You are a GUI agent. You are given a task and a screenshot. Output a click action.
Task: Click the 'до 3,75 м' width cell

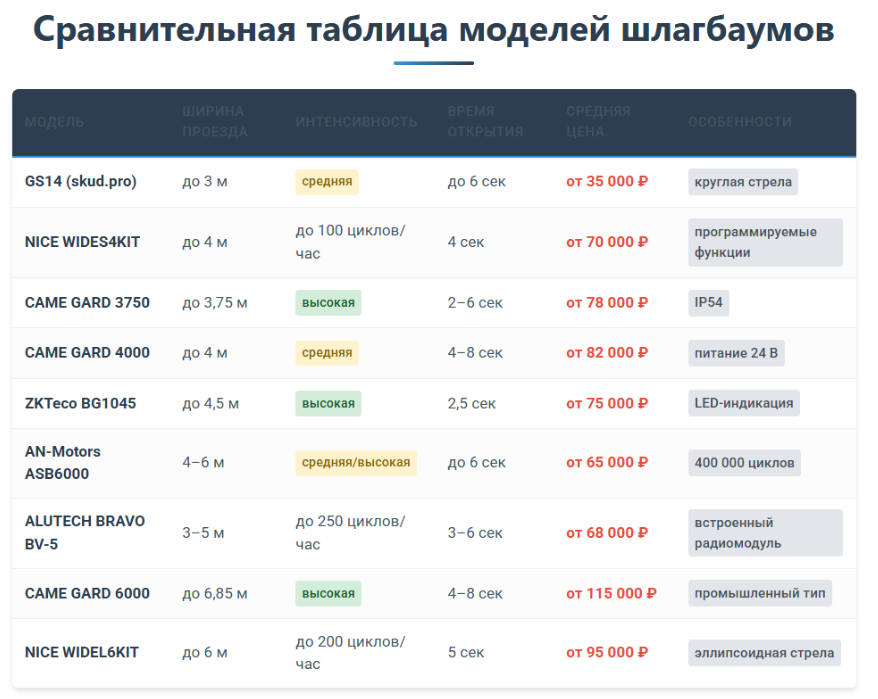point(214,302)
